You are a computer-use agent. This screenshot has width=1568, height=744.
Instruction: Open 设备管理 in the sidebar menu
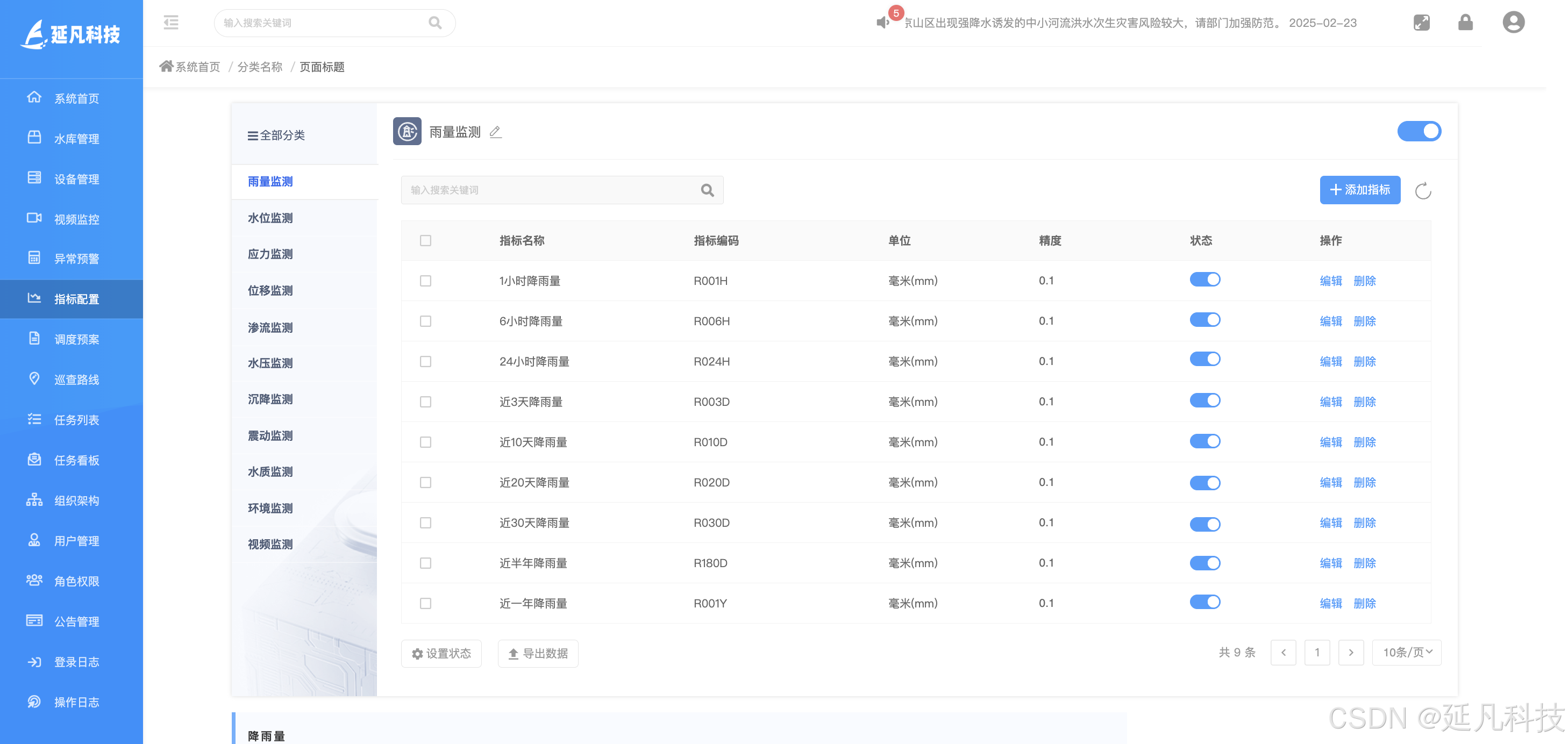point(76,179)
